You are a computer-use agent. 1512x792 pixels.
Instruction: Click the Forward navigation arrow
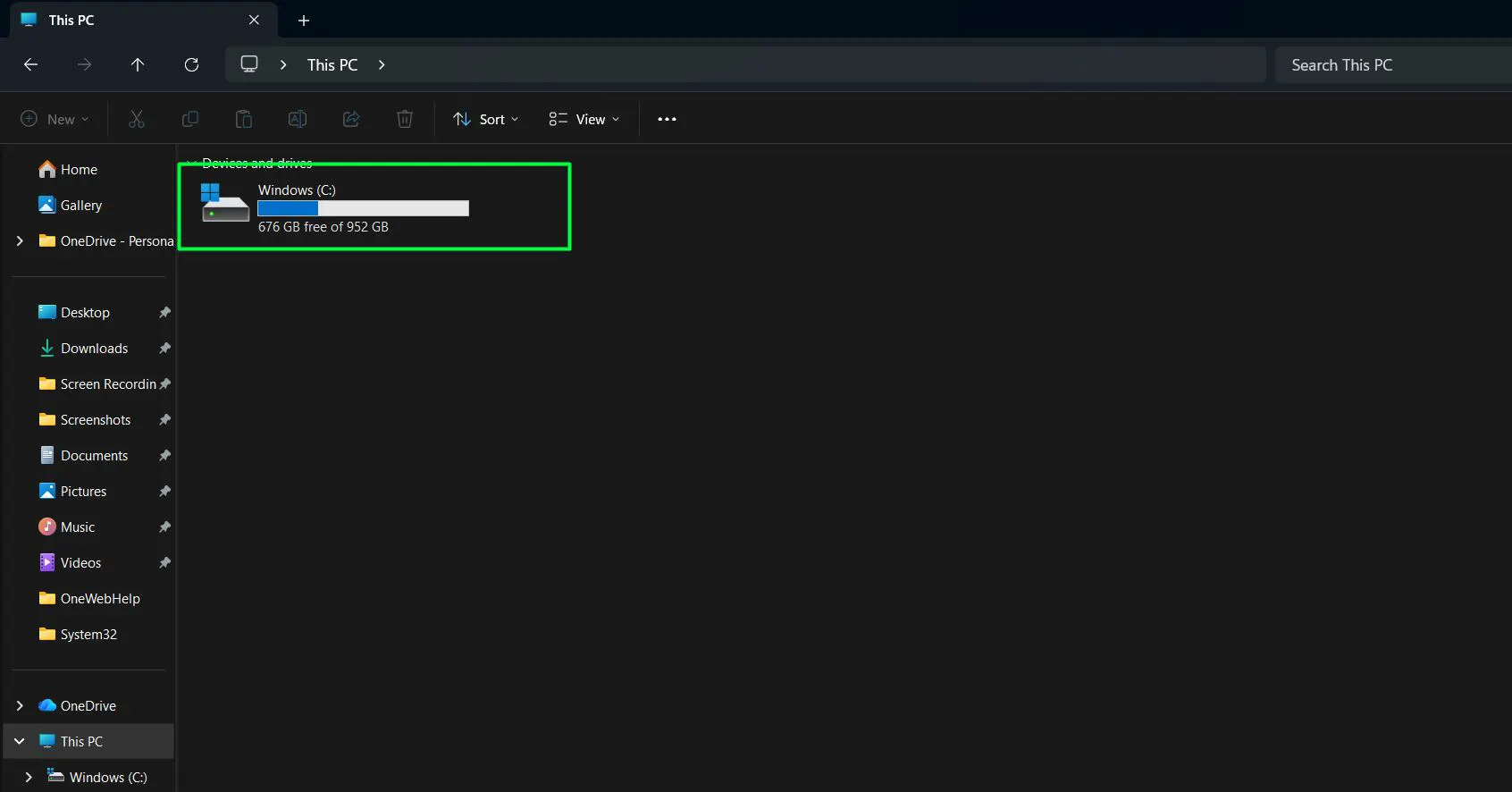click(x=84, y=64)
